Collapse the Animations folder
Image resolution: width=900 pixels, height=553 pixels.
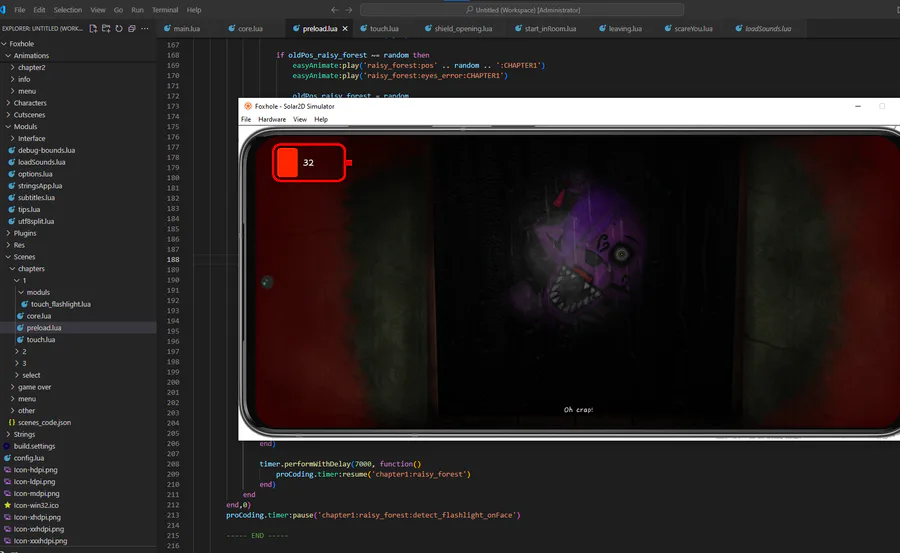point(31,56)
